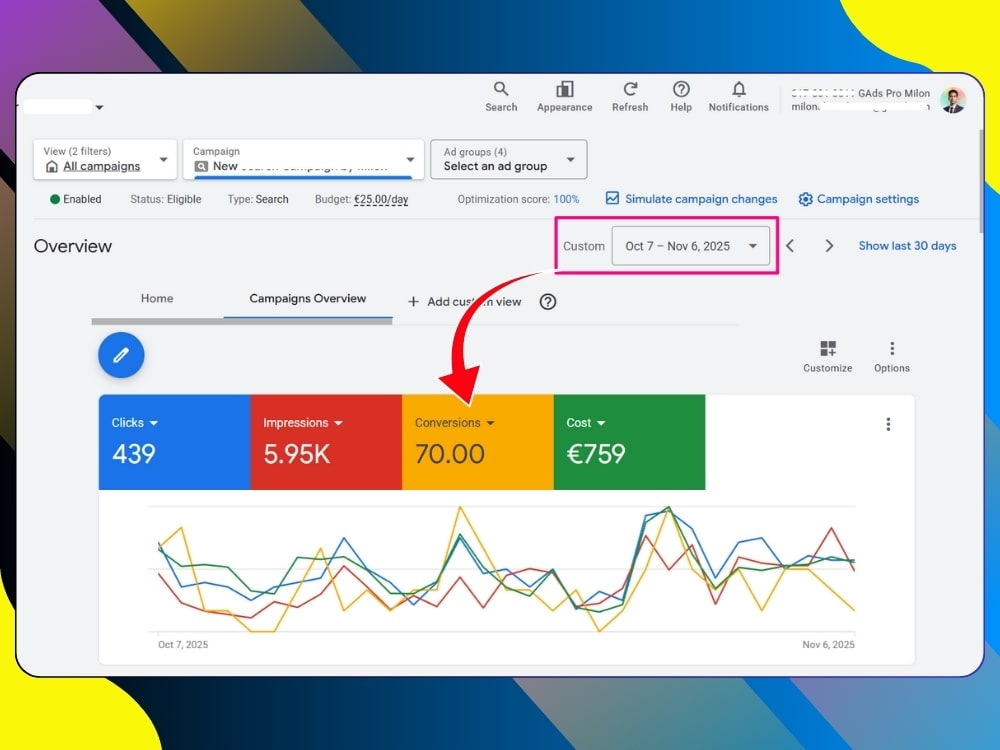Select the Campaigns Overview tab
The height and width of the screenshot is (750, 1000).
pyautogui.click(x=307, y=298)
